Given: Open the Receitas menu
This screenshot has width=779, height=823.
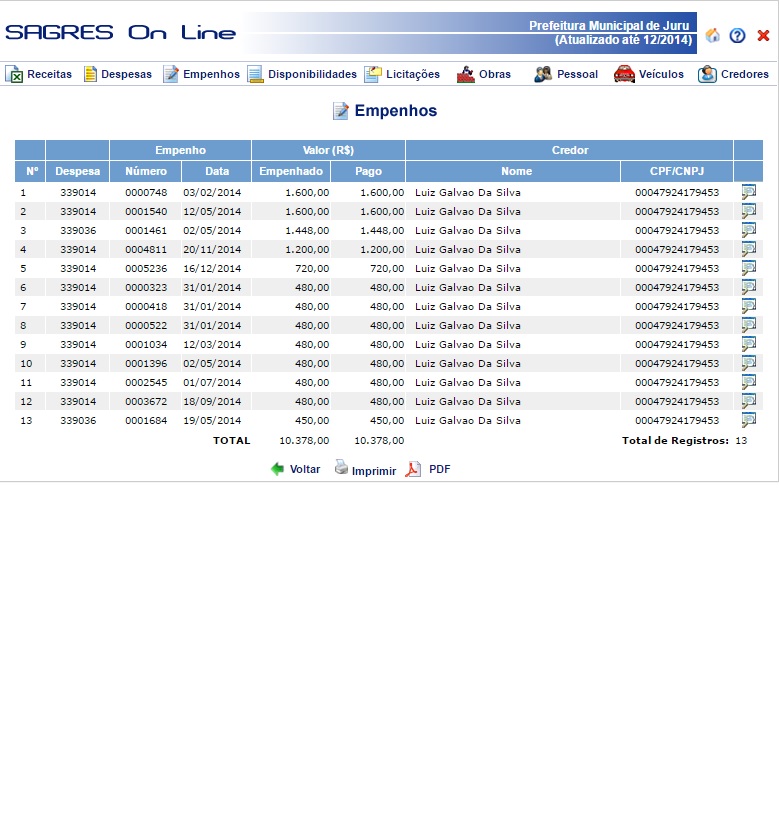Looking at the screenshot, I should pyautogui.click(x=39, y=74).
